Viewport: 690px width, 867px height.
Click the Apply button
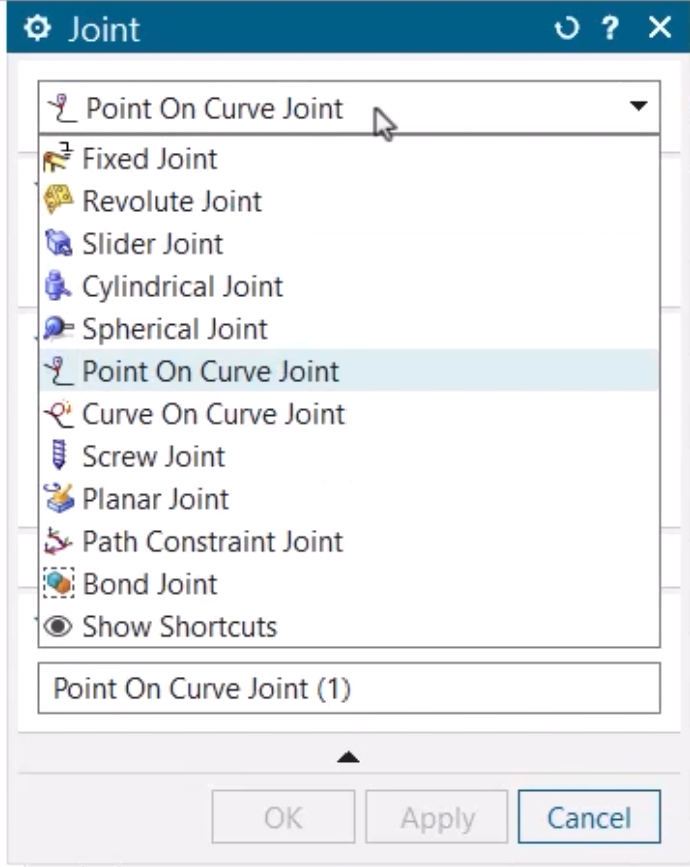click(437, 819)
